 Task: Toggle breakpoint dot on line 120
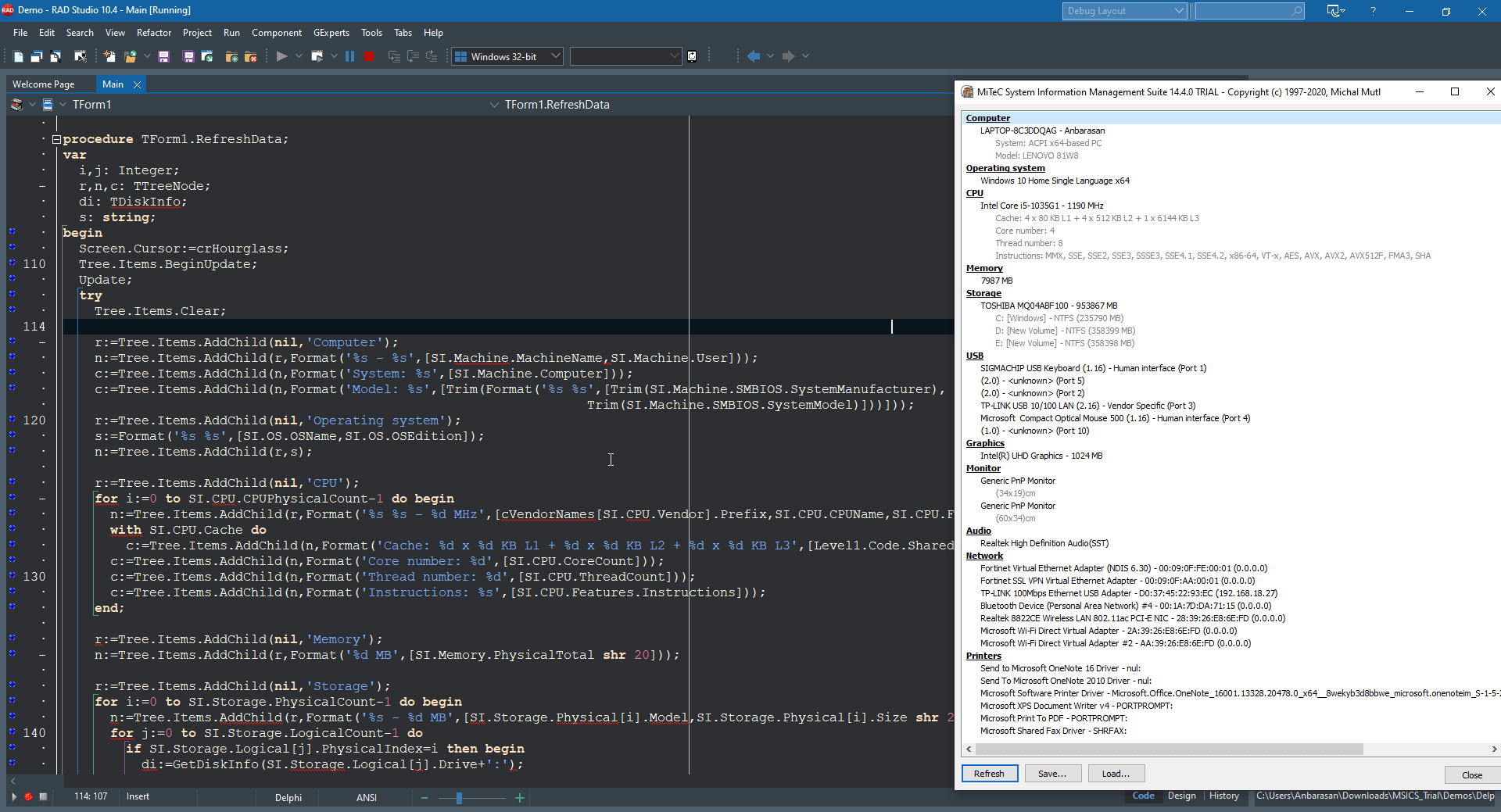tap(12, 419)
